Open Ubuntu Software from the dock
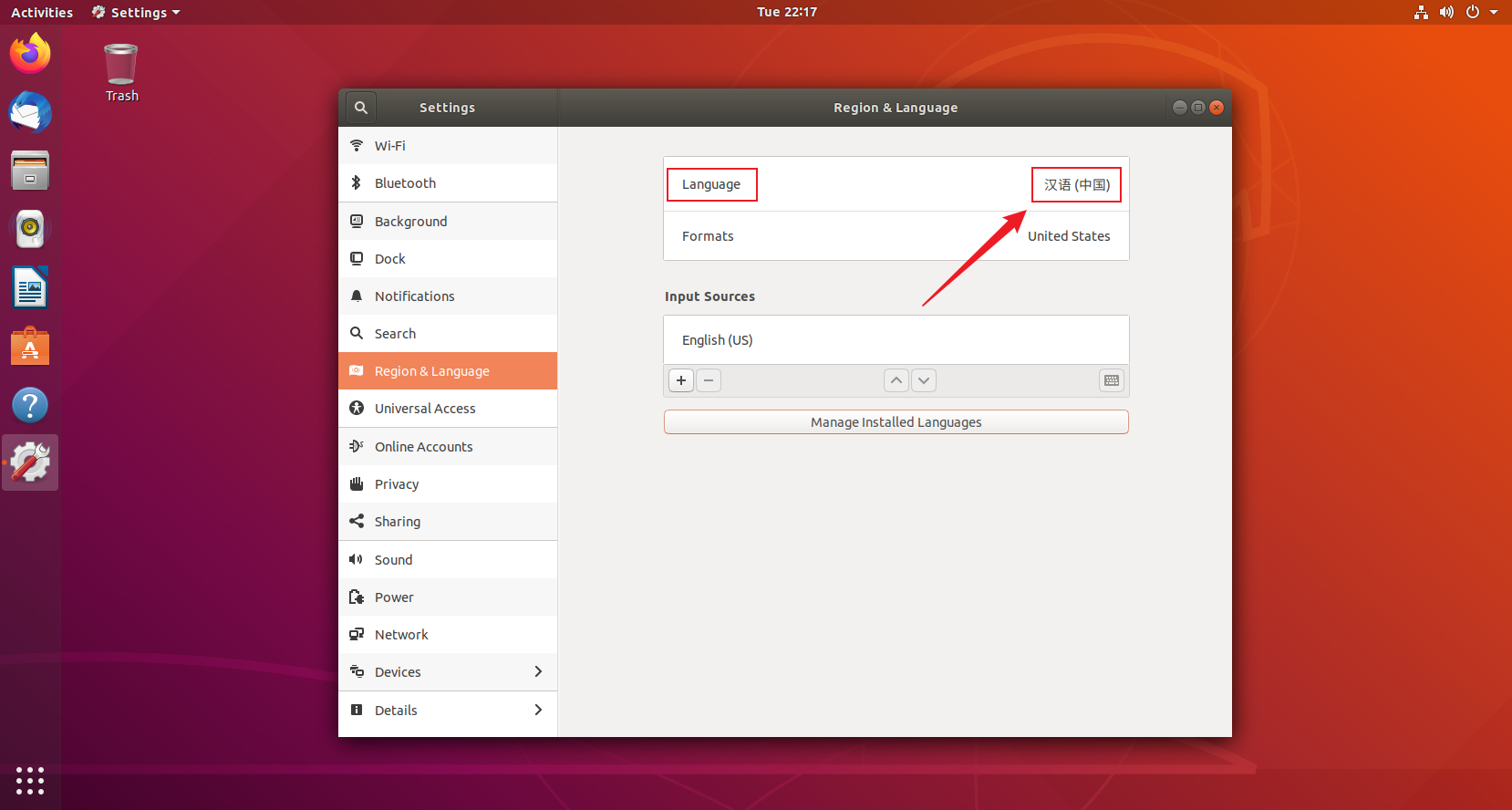The image size is (1512, 810). (30, 347)
